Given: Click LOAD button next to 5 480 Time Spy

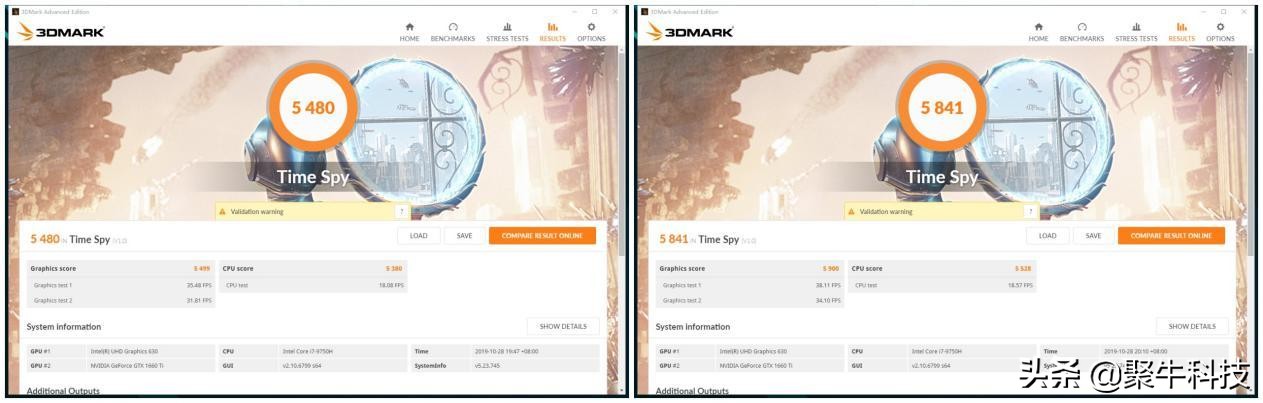Looking at the screenshot, I should pyautogui.click(x=418, y=236).
